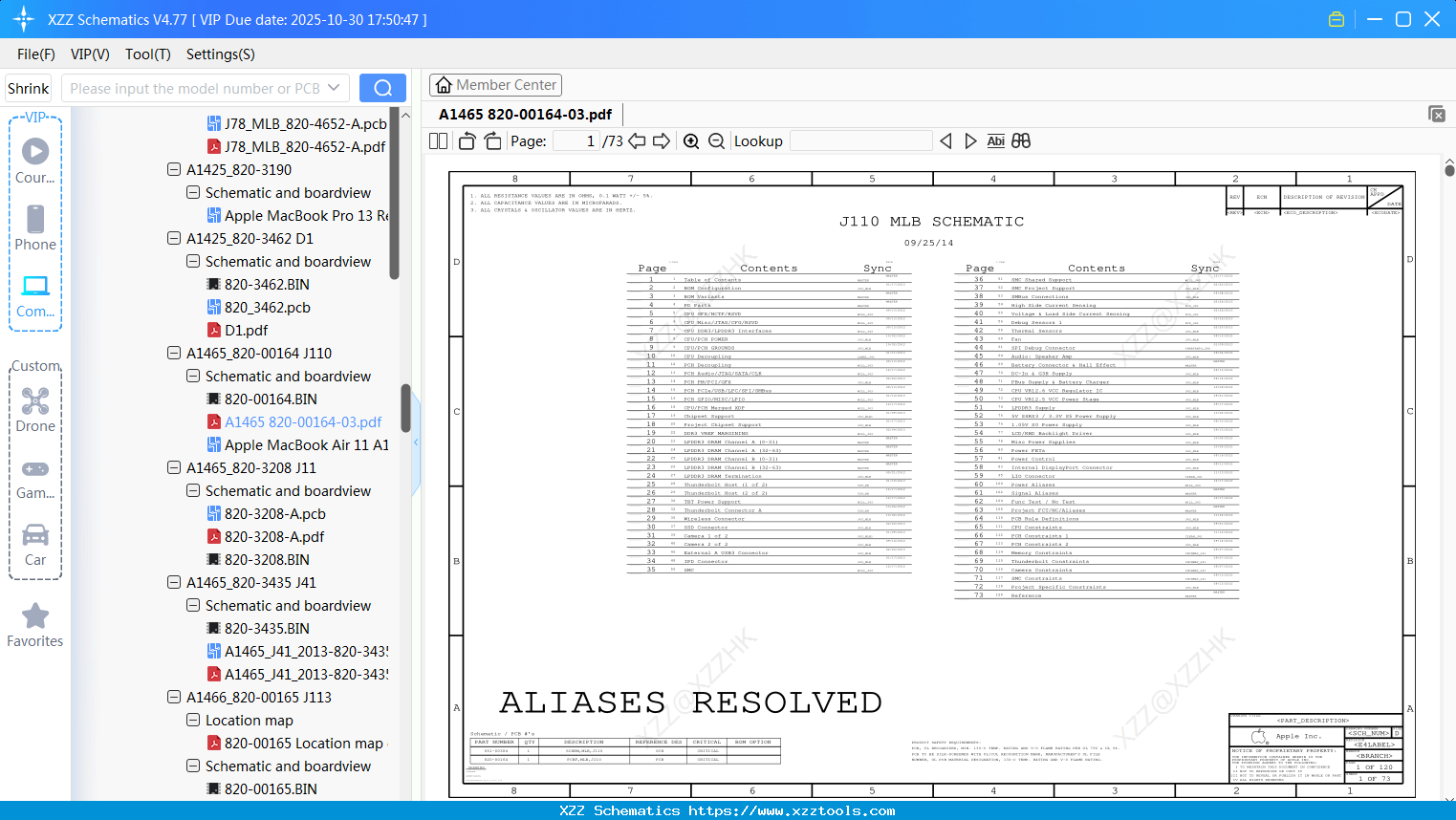This screenshot has height=820, width=1456.
Task: Collapse Schematic and boardview under A1425_820-3190
Action: click(193, 192)
